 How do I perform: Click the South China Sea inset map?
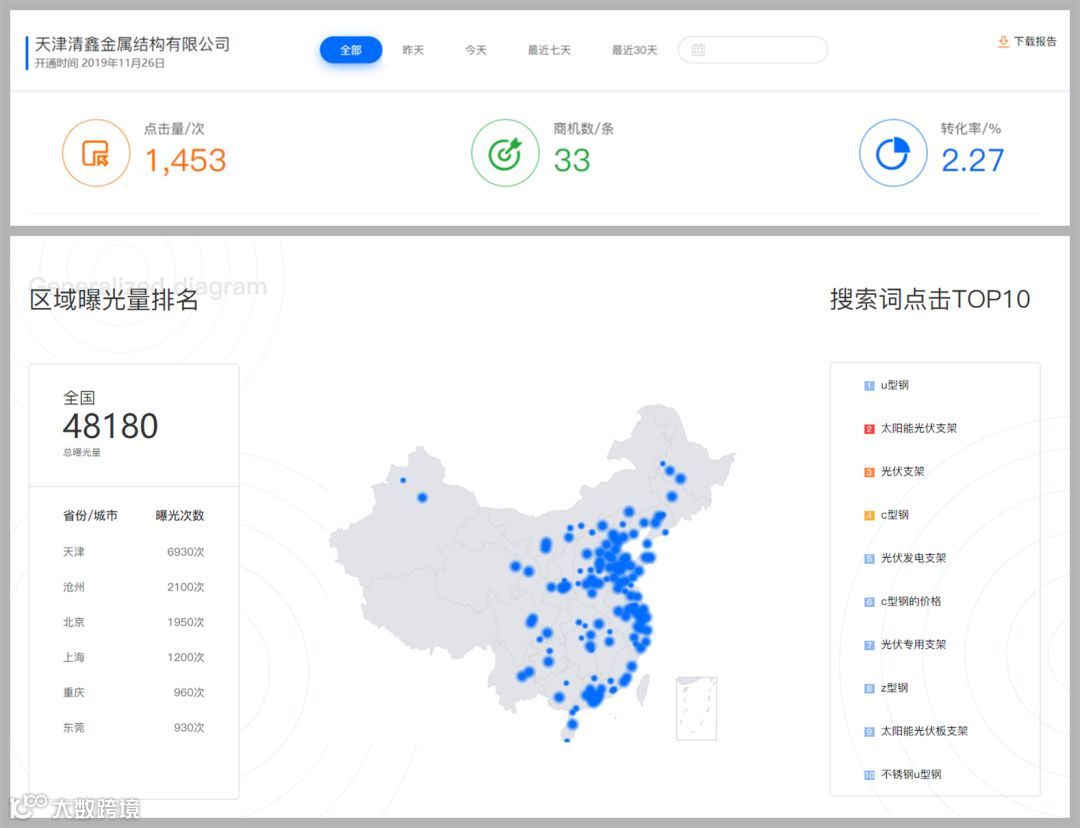[696, 708]
